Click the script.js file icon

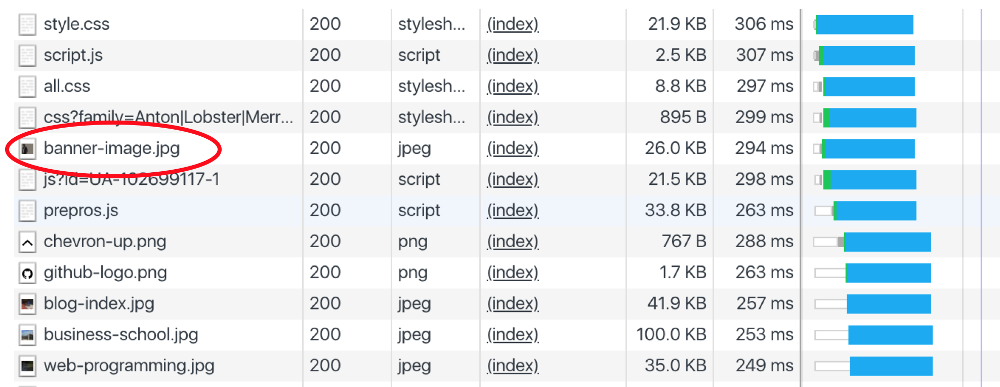(x=27, y=55)
